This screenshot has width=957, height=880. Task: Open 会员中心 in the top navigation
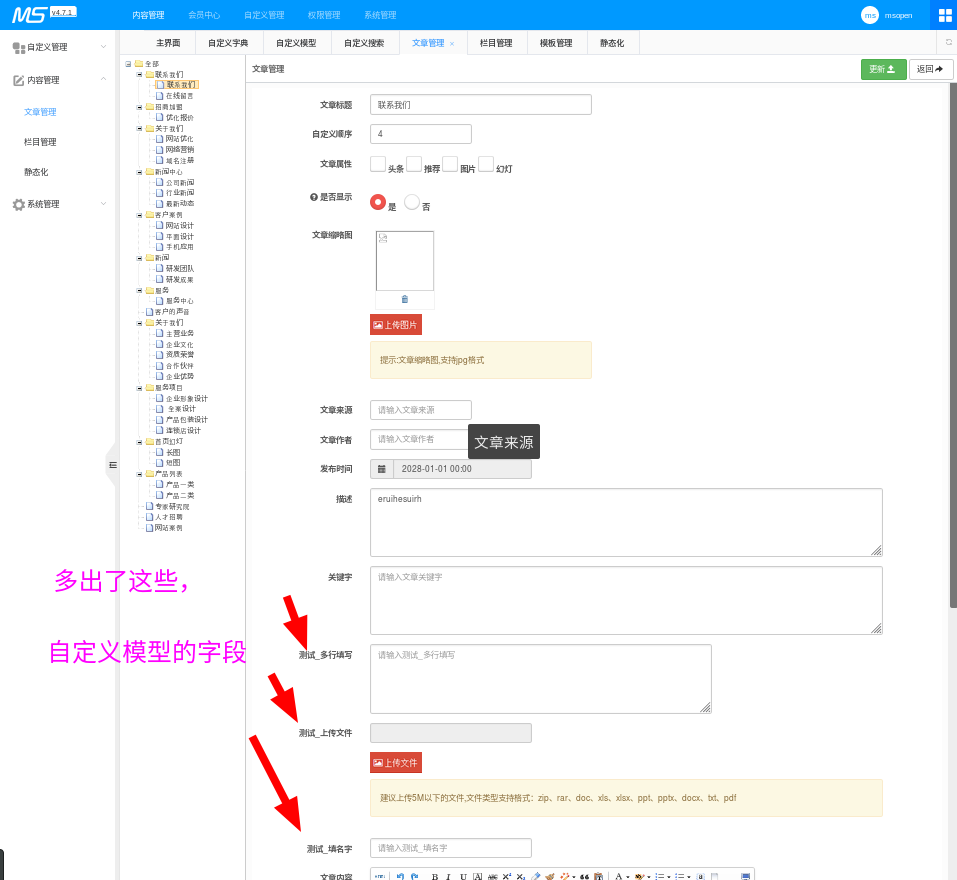(204, 15)
